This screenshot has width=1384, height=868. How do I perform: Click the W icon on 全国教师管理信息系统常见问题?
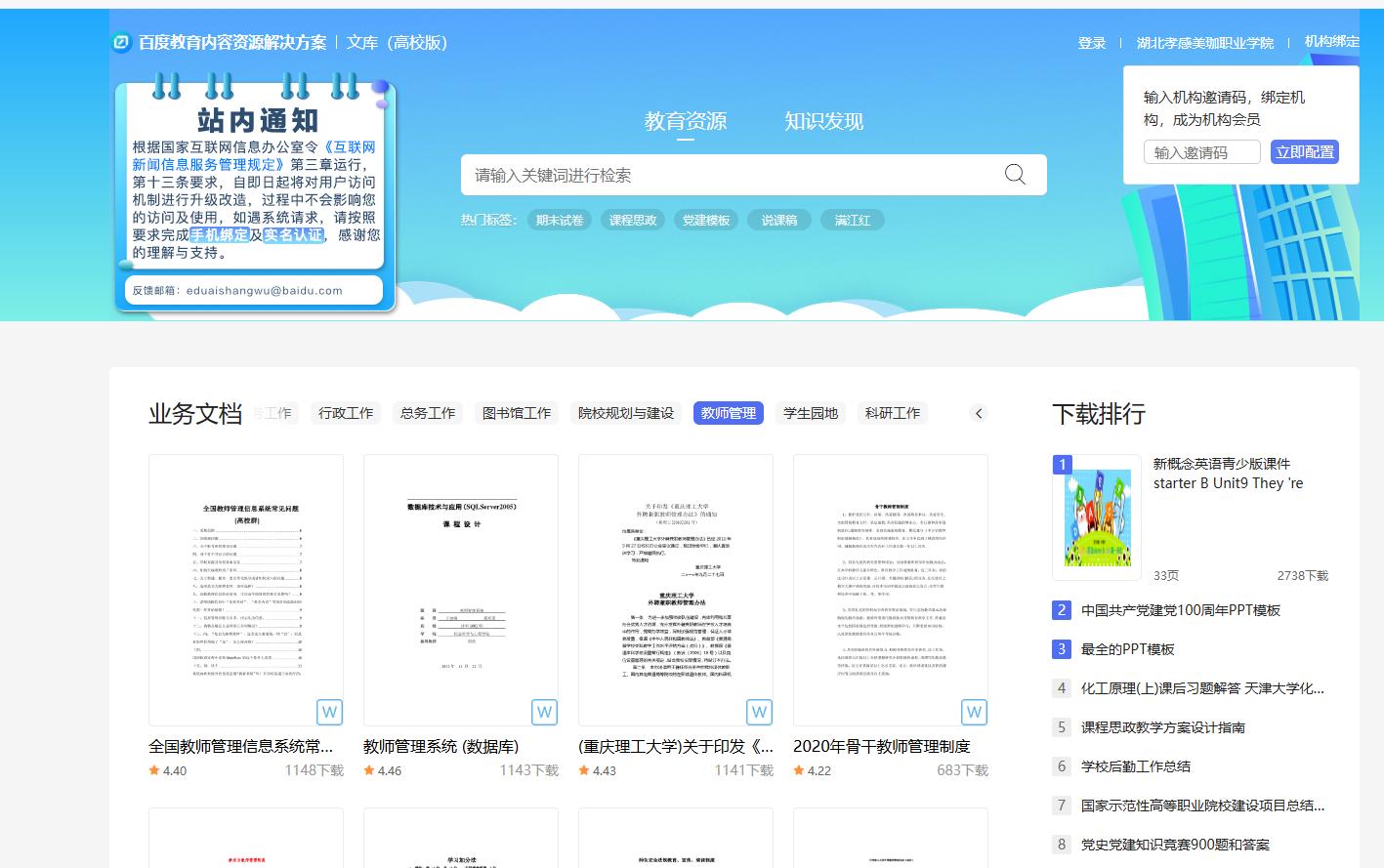point(329,712)
